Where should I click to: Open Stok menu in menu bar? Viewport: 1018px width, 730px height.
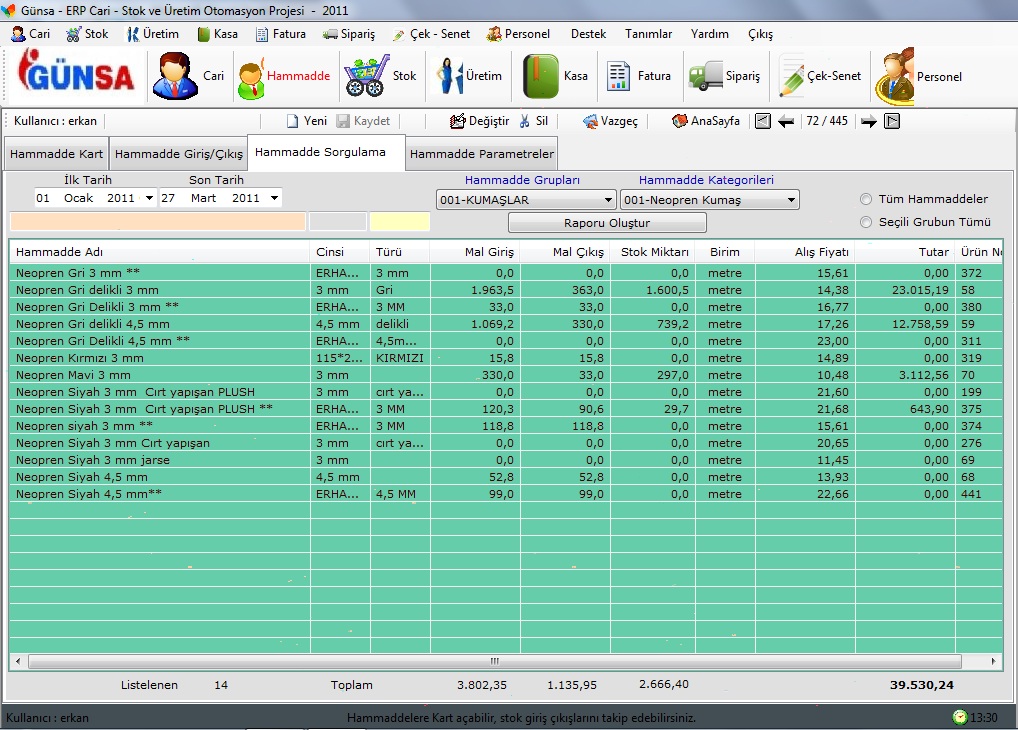[x=88, y=34]
